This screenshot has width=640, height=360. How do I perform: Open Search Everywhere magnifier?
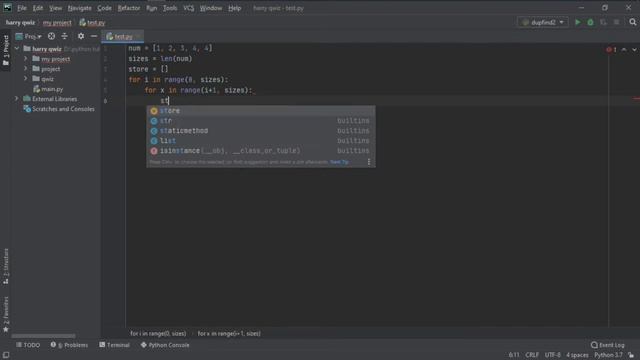(633, 22)
